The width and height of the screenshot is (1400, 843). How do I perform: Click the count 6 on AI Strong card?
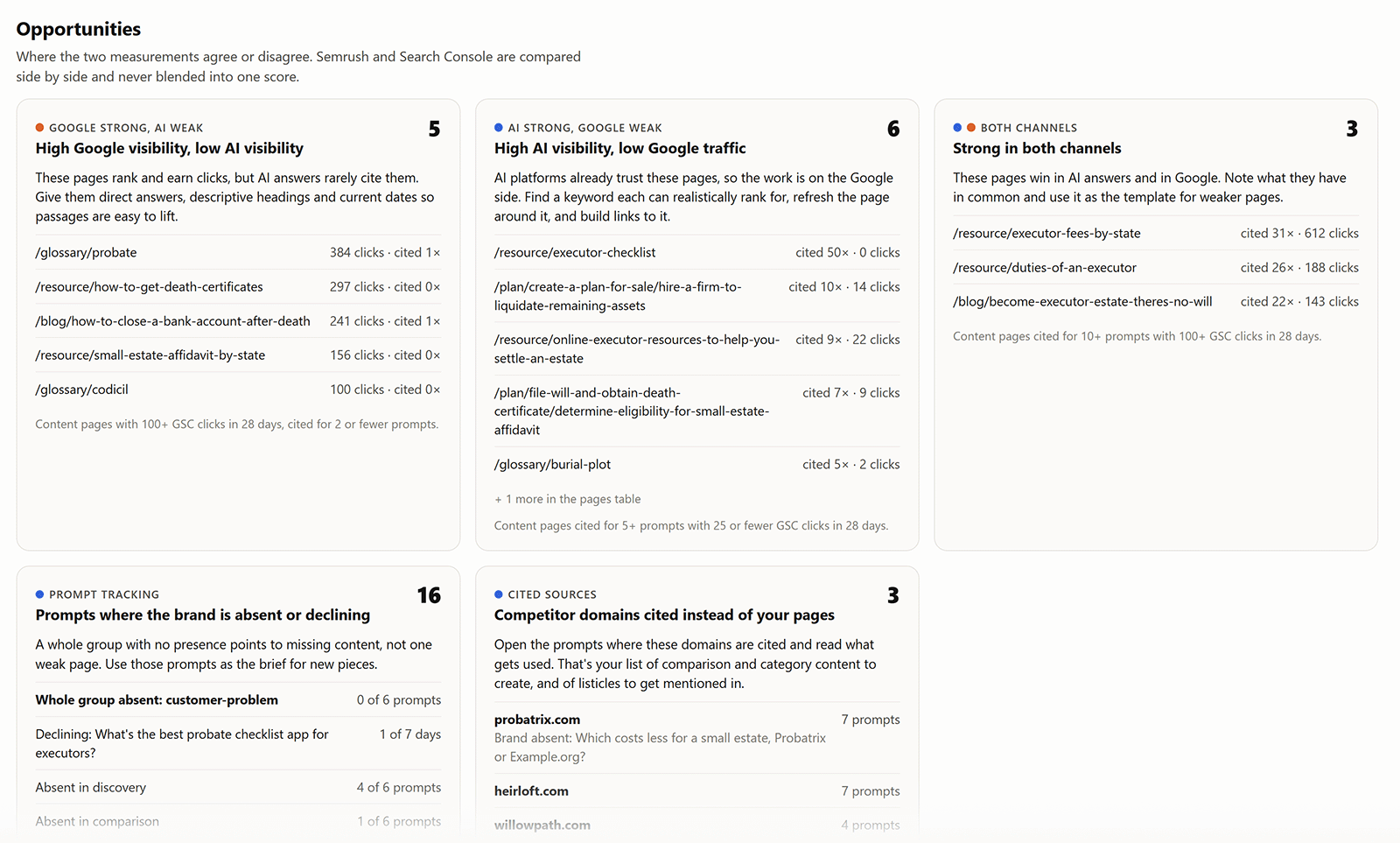click(x=893, y=129)
